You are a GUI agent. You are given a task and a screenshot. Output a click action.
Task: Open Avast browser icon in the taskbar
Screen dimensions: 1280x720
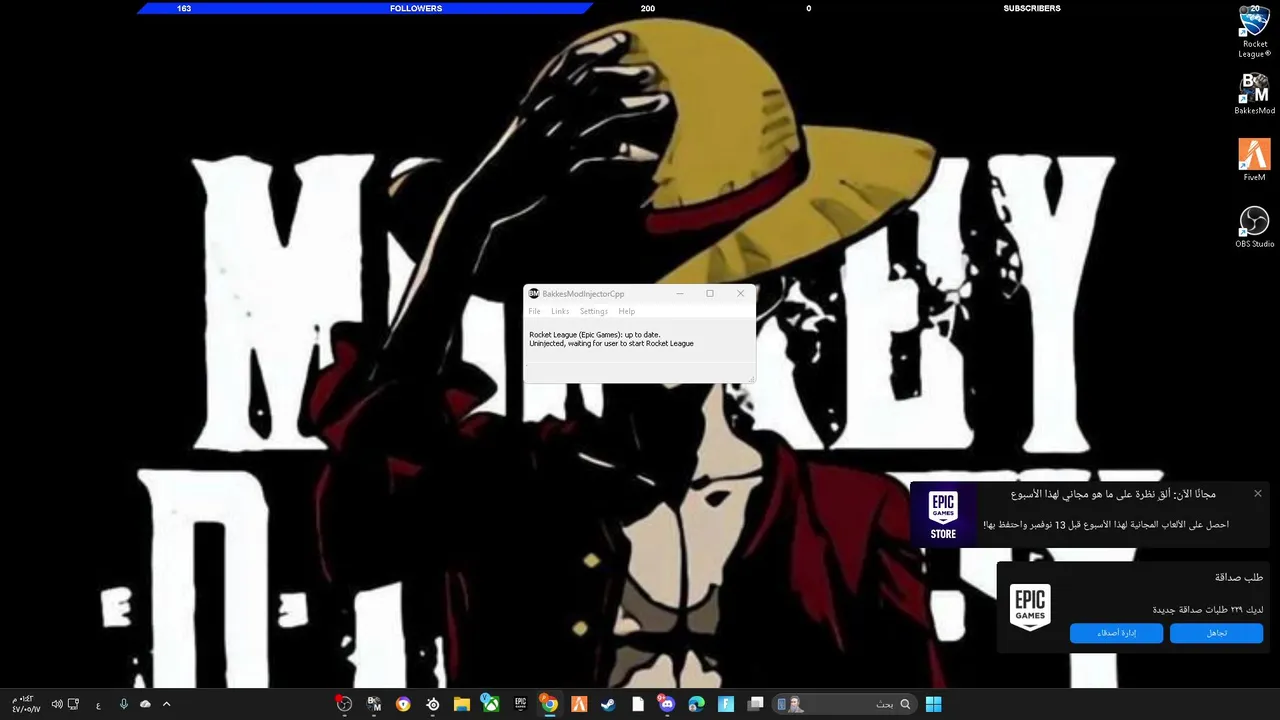point(403,704)
